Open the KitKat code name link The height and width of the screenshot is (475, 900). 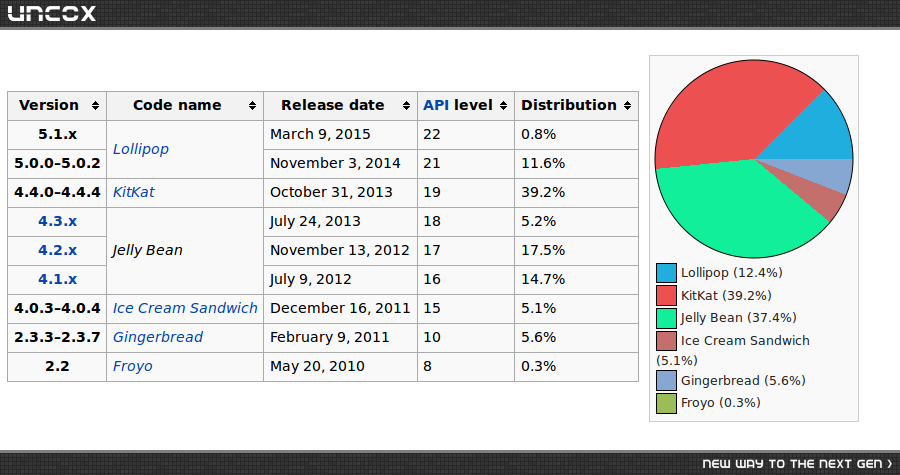pos(133,192)
